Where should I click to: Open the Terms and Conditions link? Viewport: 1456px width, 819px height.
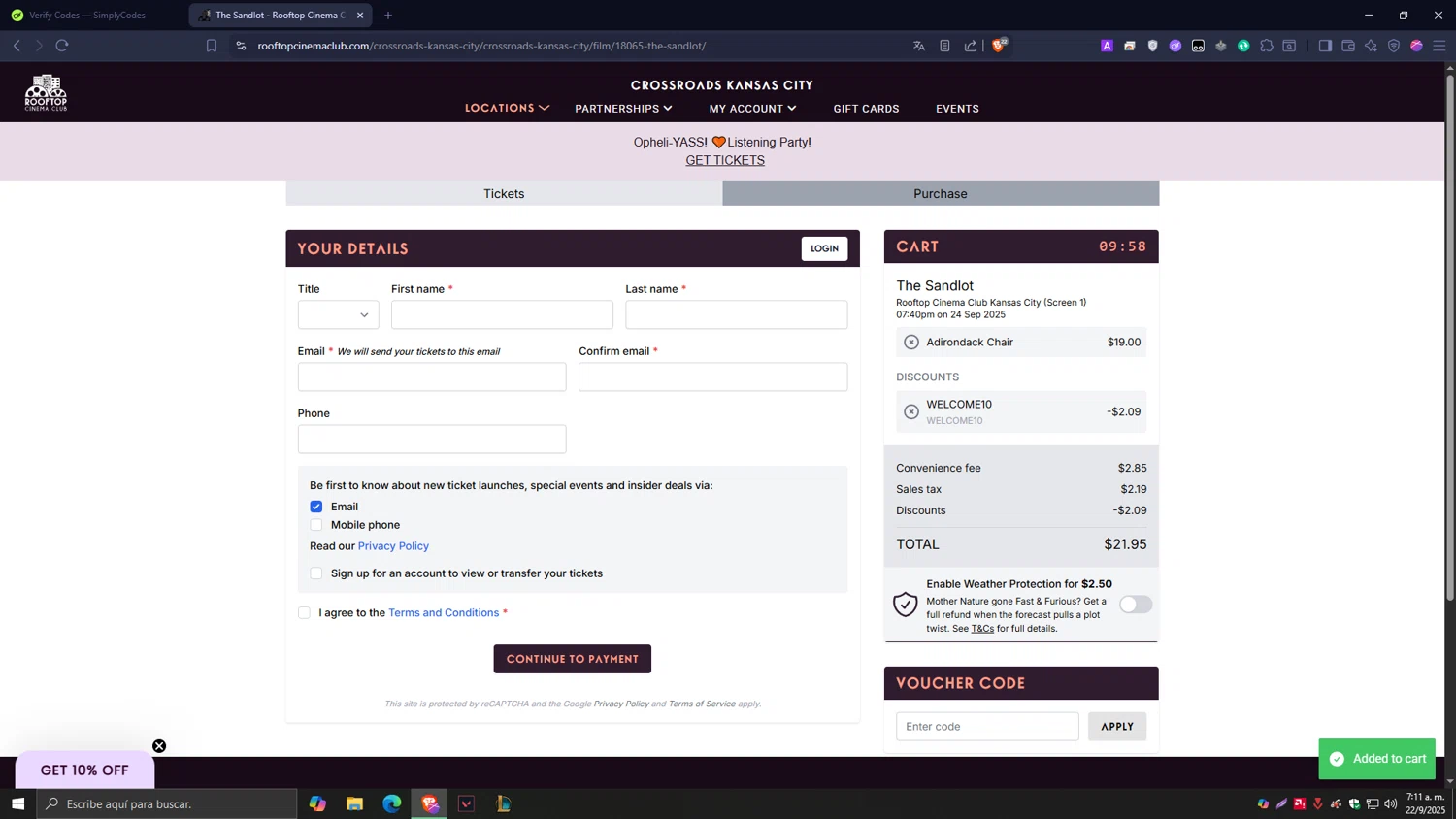[444, 612]
